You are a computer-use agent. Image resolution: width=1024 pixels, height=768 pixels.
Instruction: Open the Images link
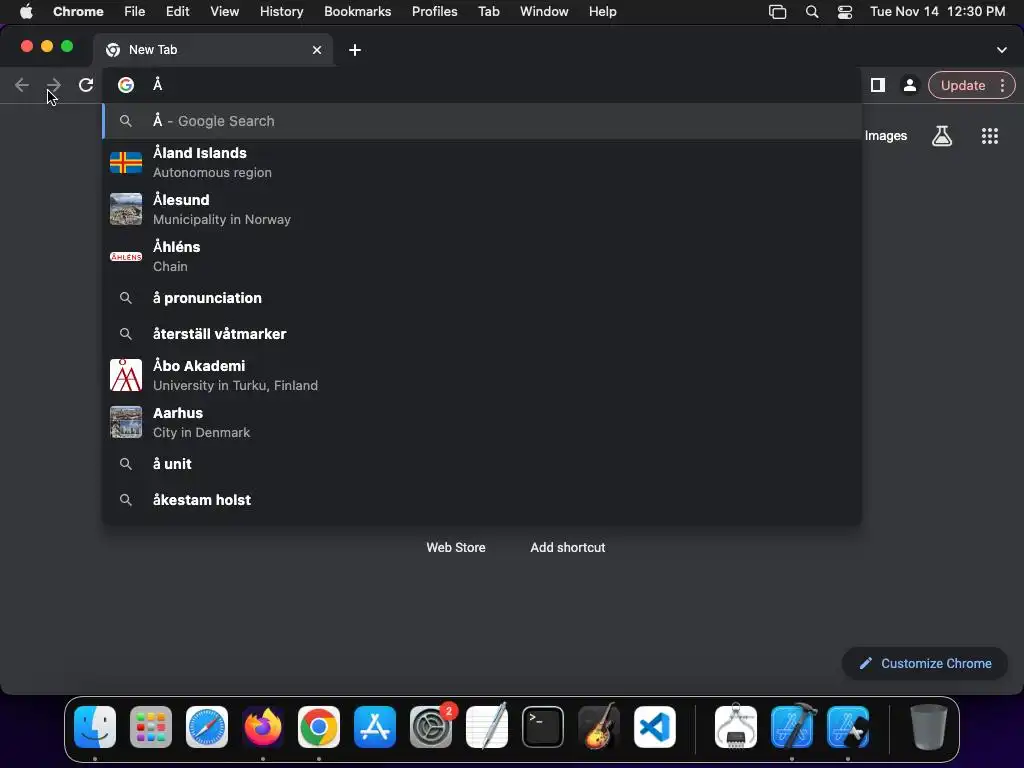[x=886, y=136]
